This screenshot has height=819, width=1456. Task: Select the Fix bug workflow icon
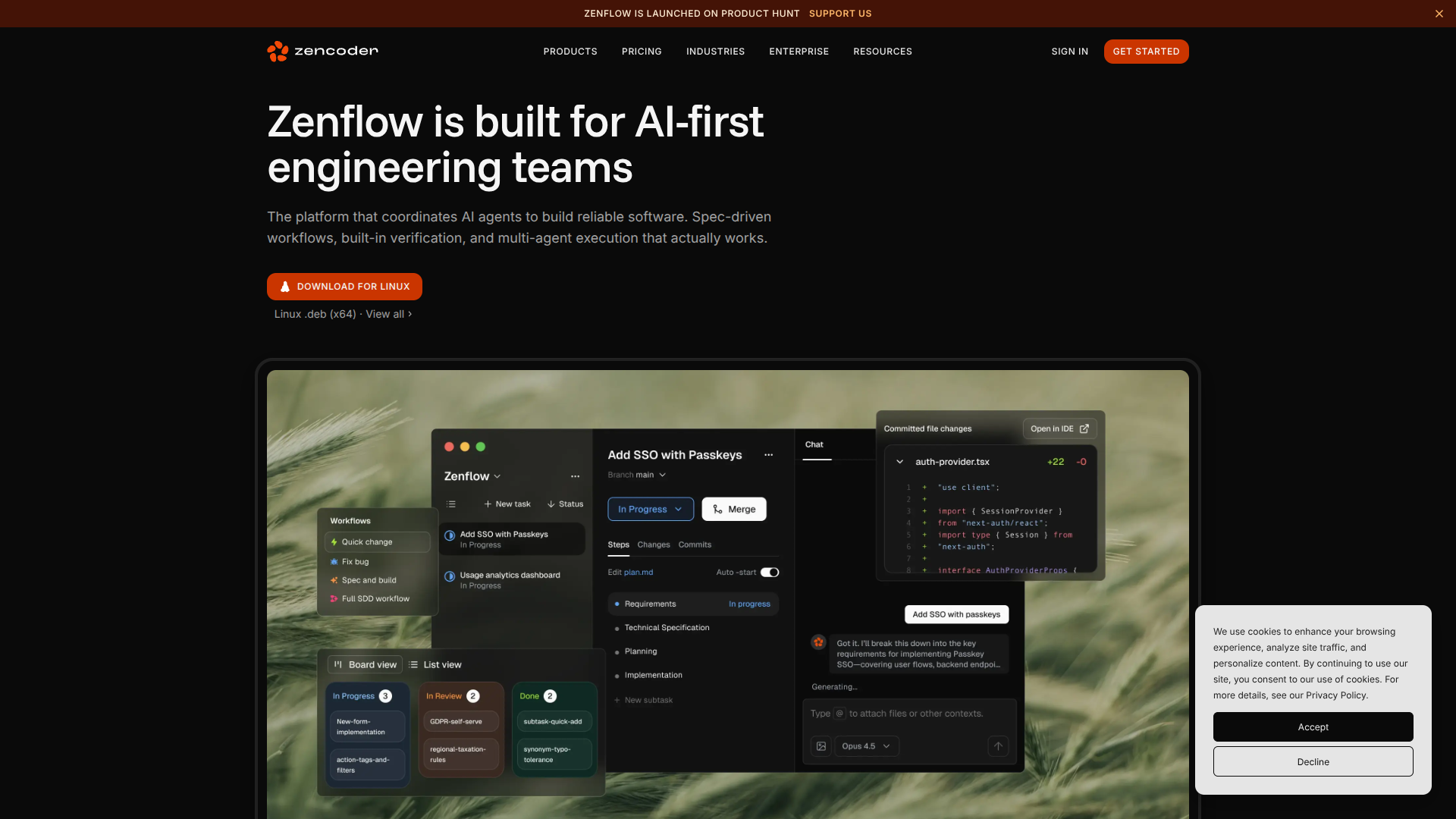pyautogui.click(x=334, y=561)
